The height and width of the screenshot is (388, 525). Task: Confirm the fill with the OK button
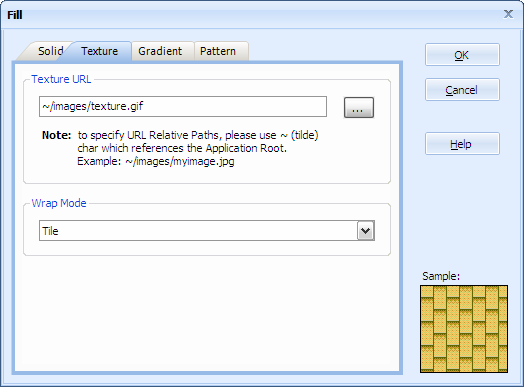pyautogui.click(x=462, y=55)
